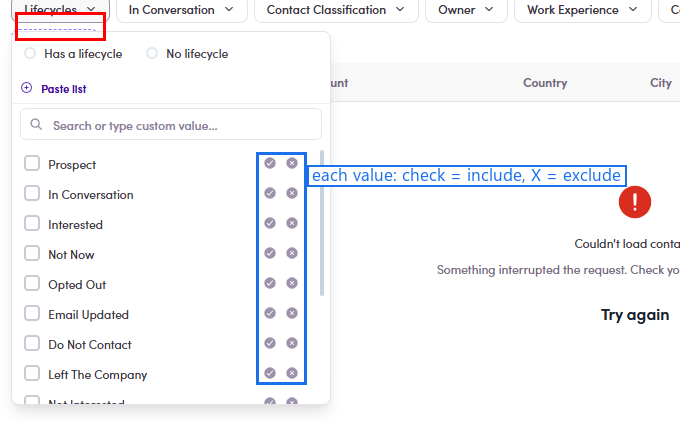Click the red error alert icon
Screen dimensions: 680x422
click(x=634, y=202)
